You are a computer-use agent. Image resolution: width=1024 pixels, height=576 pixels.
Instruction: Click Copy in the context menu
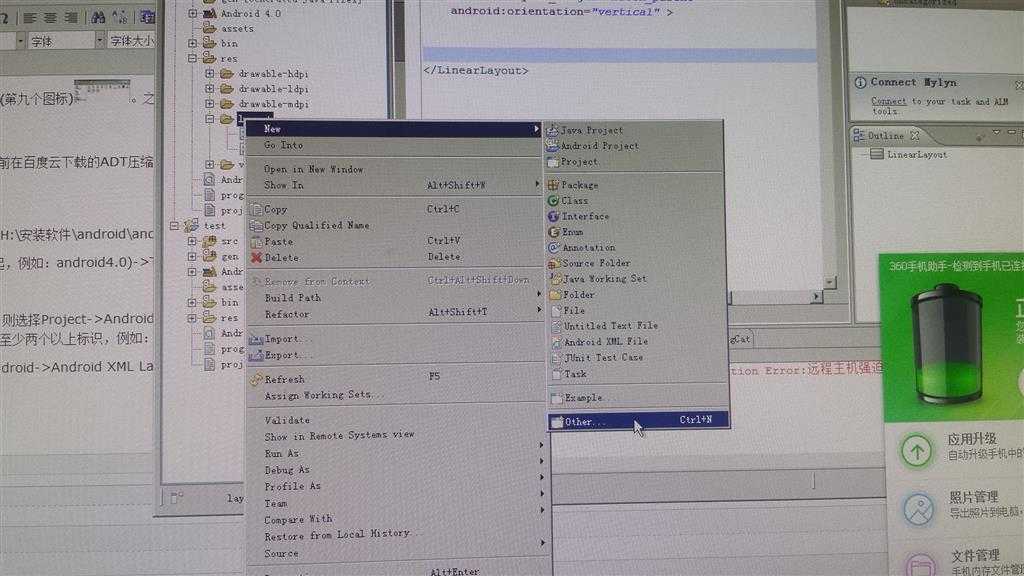pyautogui.click(x=395, y=210)
